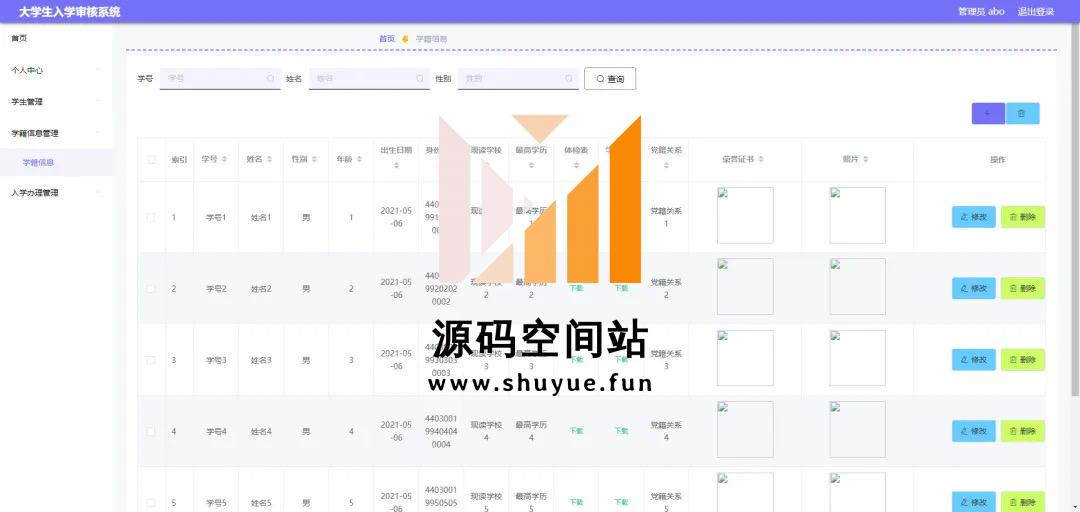Click 退出登录 to log out
The height and width of the screenshot is (512, 1080).
pos(1036,12)
